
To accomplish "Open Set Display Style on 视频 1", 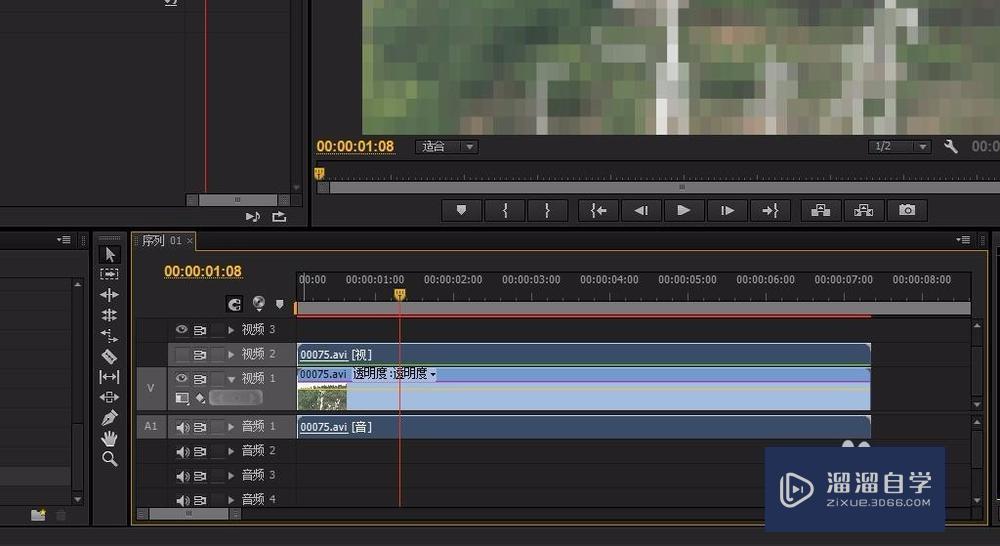I will tap(182, 398).
